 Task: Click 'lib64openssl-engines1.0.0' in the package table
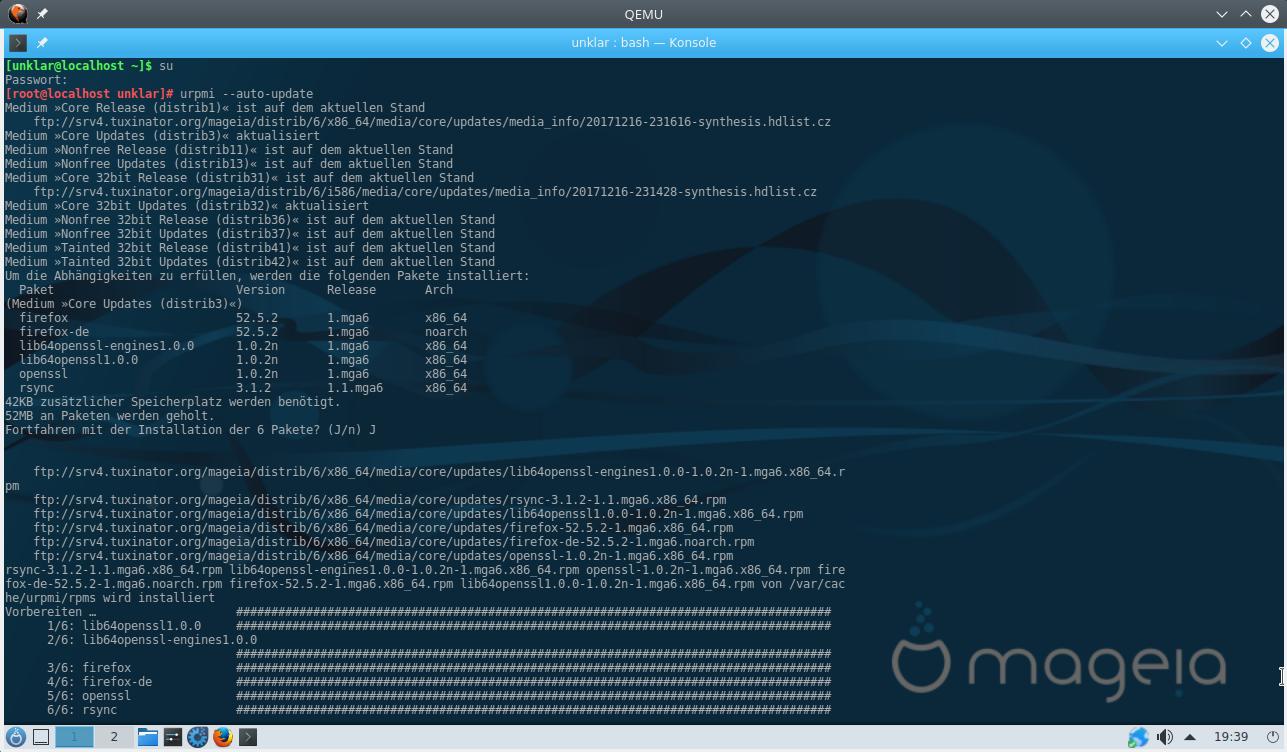(107, 346)
